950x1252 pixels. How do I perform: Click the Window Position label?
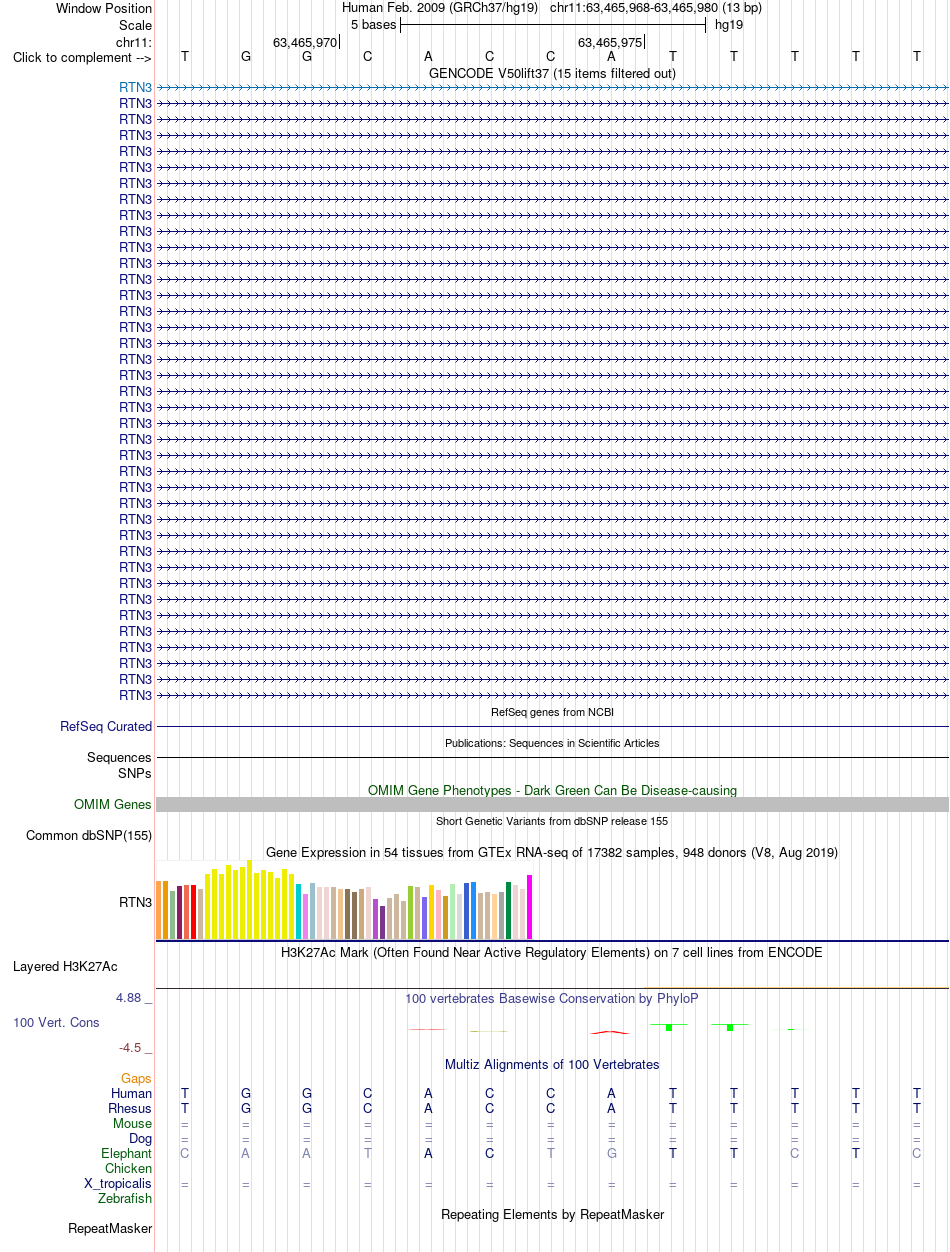click(x=104, y=8)
